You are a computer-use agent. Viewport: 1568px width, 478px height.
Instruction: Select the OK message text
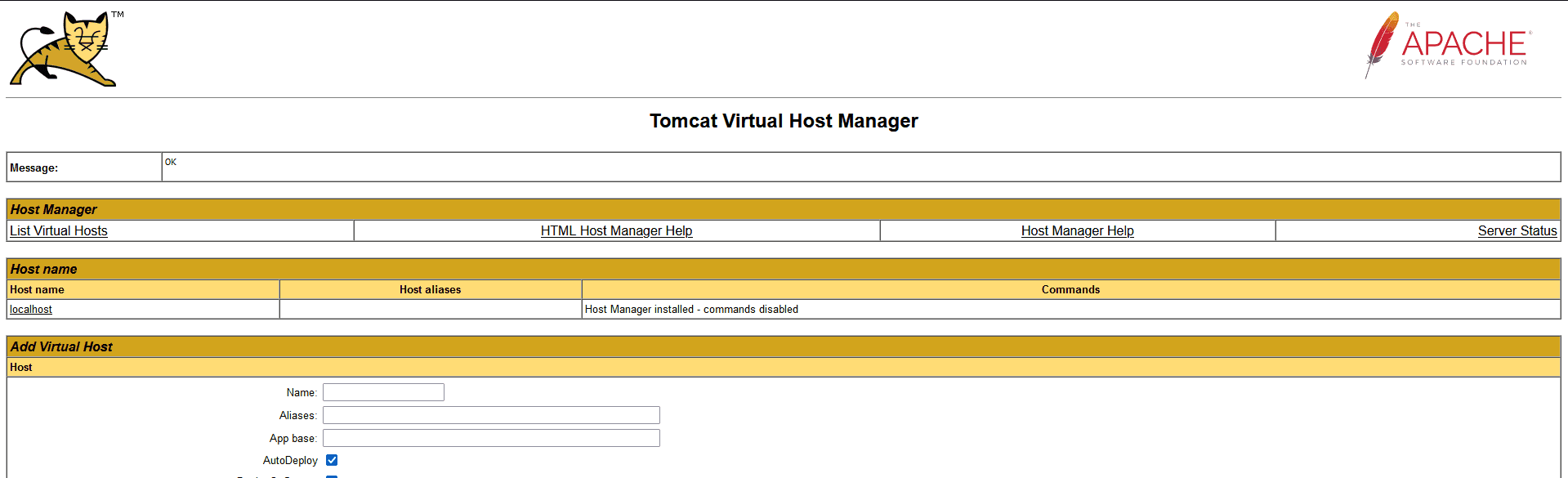coord(171,162)
